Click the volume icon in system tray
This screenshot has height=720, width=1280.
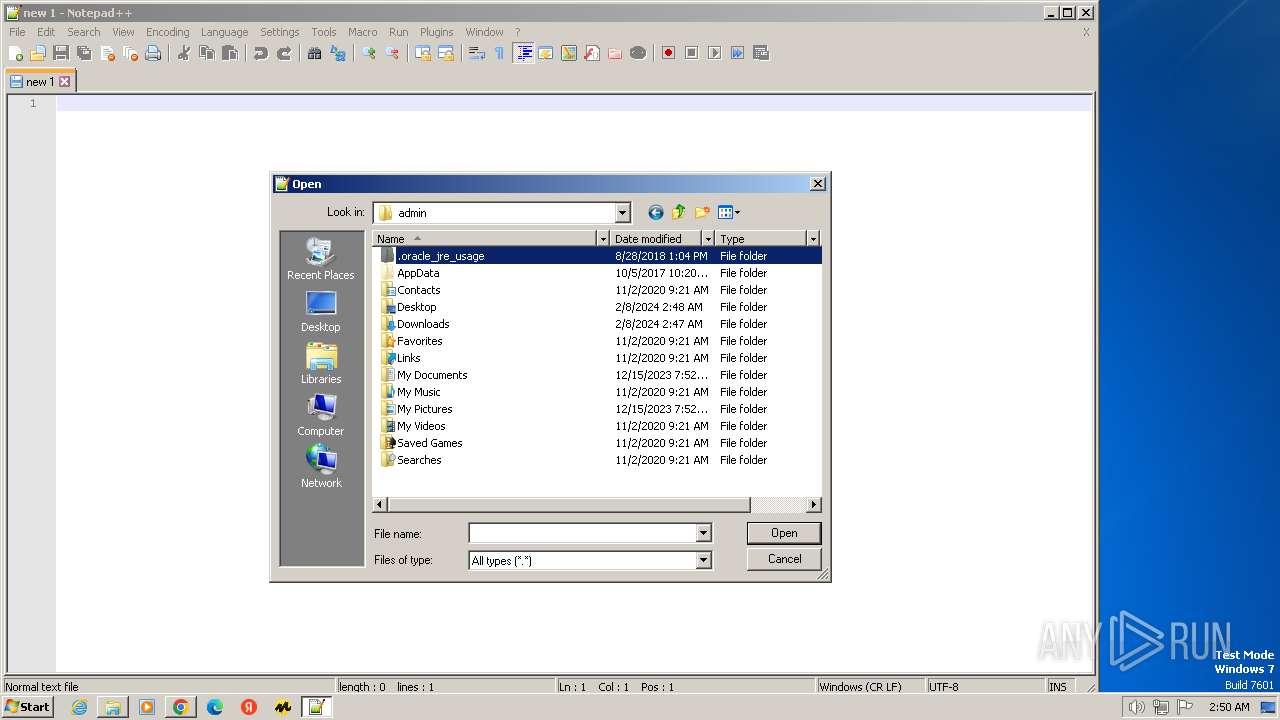(x=1136, y=707)
